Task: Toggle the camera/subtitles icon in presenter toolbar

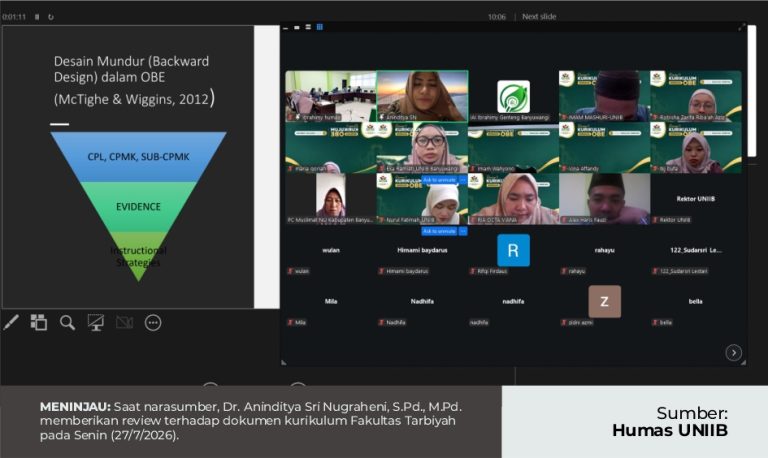Action: (124, 322)
